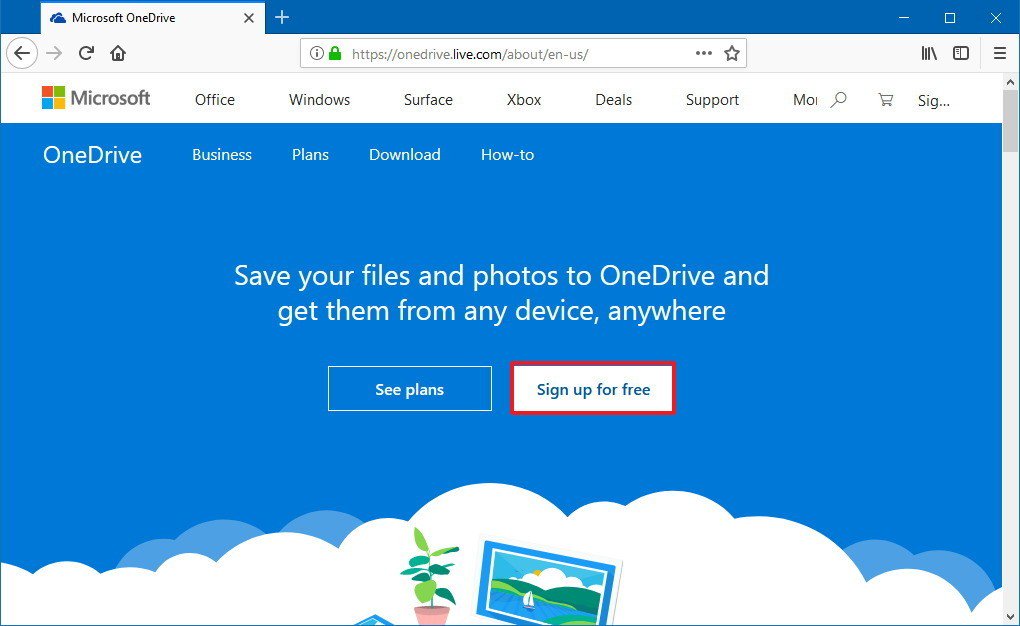The image size is (1020, 626).
Task: Expand the More navigation item
Action: point(805,100)
